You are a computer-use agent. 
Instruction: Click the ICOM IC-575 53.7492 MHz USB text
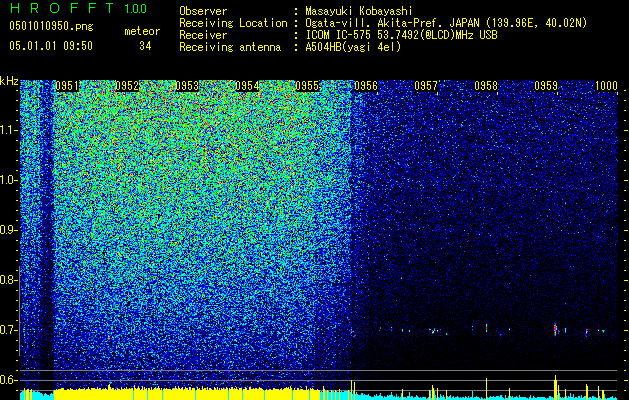point(402,35)
